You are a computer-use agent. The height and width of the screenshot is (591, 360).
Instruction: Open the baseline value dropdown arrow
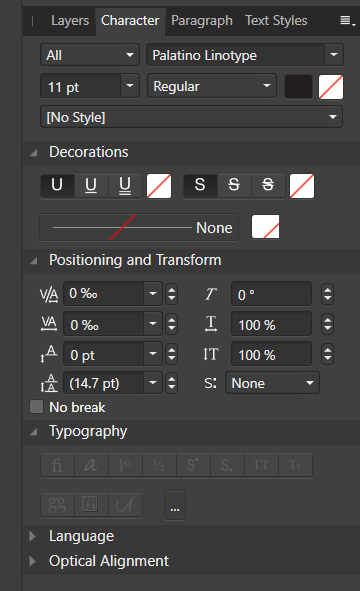[x=153, y=354]
